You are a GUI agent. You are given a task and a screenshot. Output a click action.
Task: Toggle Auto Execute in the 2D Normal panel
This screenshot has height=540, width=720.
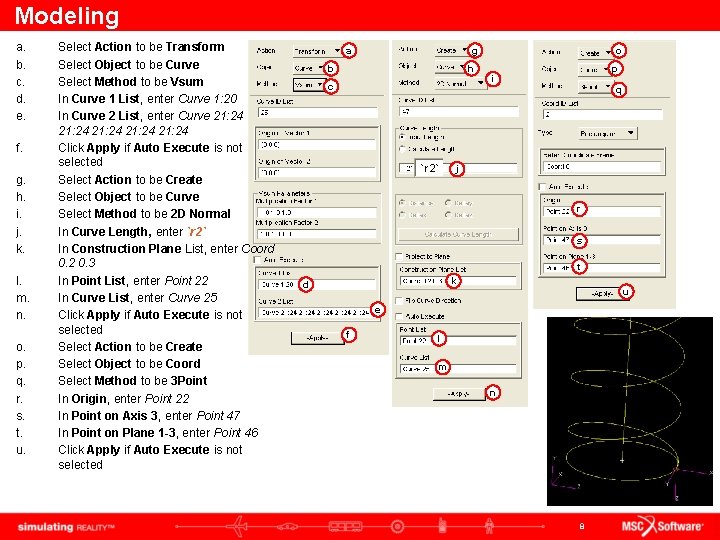click(399, 316)
